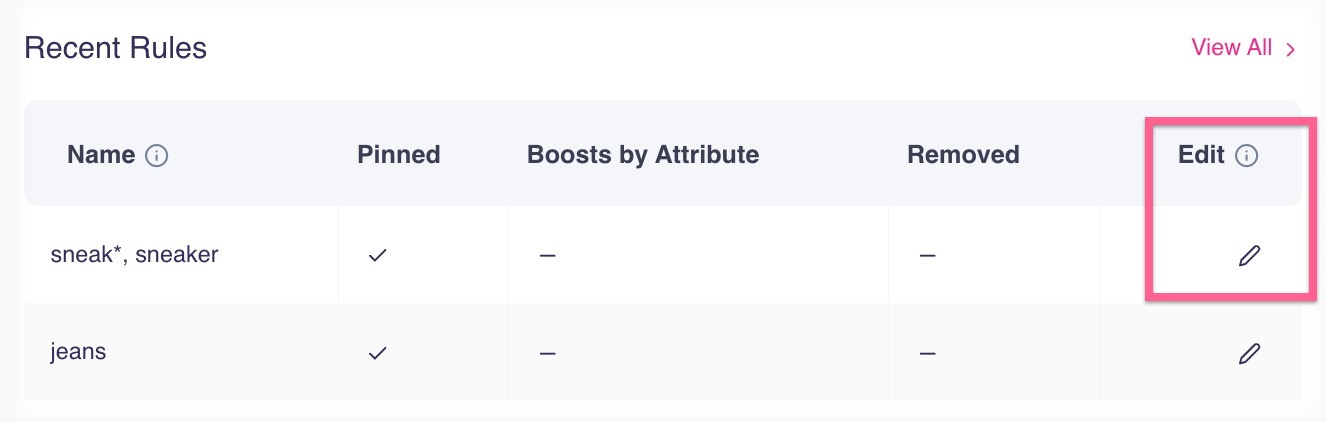Click the Pinned column header
This screenshot has width=1328, height=422.
click(x=398, y=155)
